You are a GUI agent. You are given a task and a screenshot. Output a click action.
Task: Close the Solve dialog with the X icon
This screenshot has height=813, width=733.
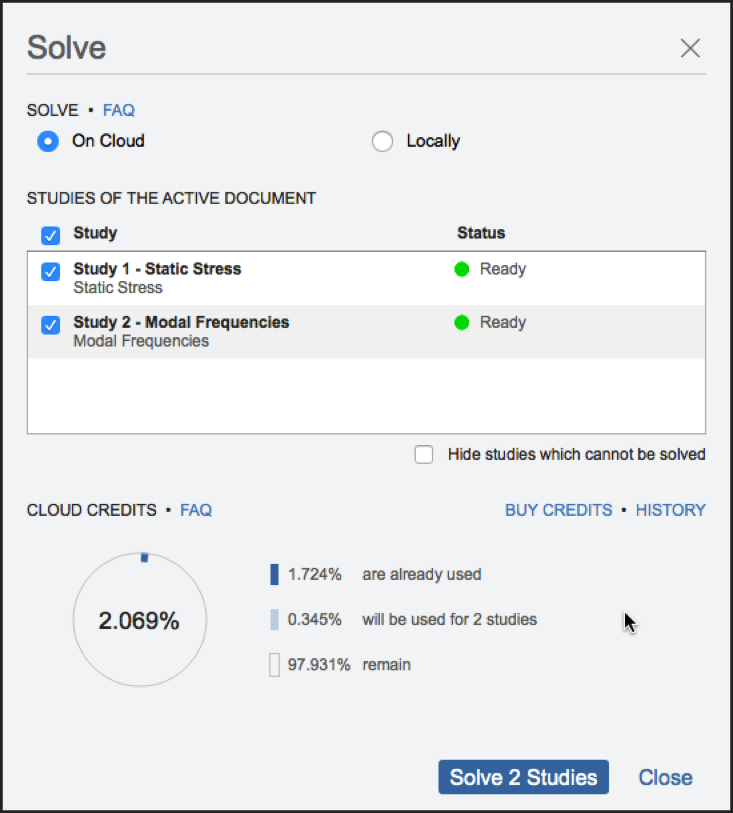690,48
